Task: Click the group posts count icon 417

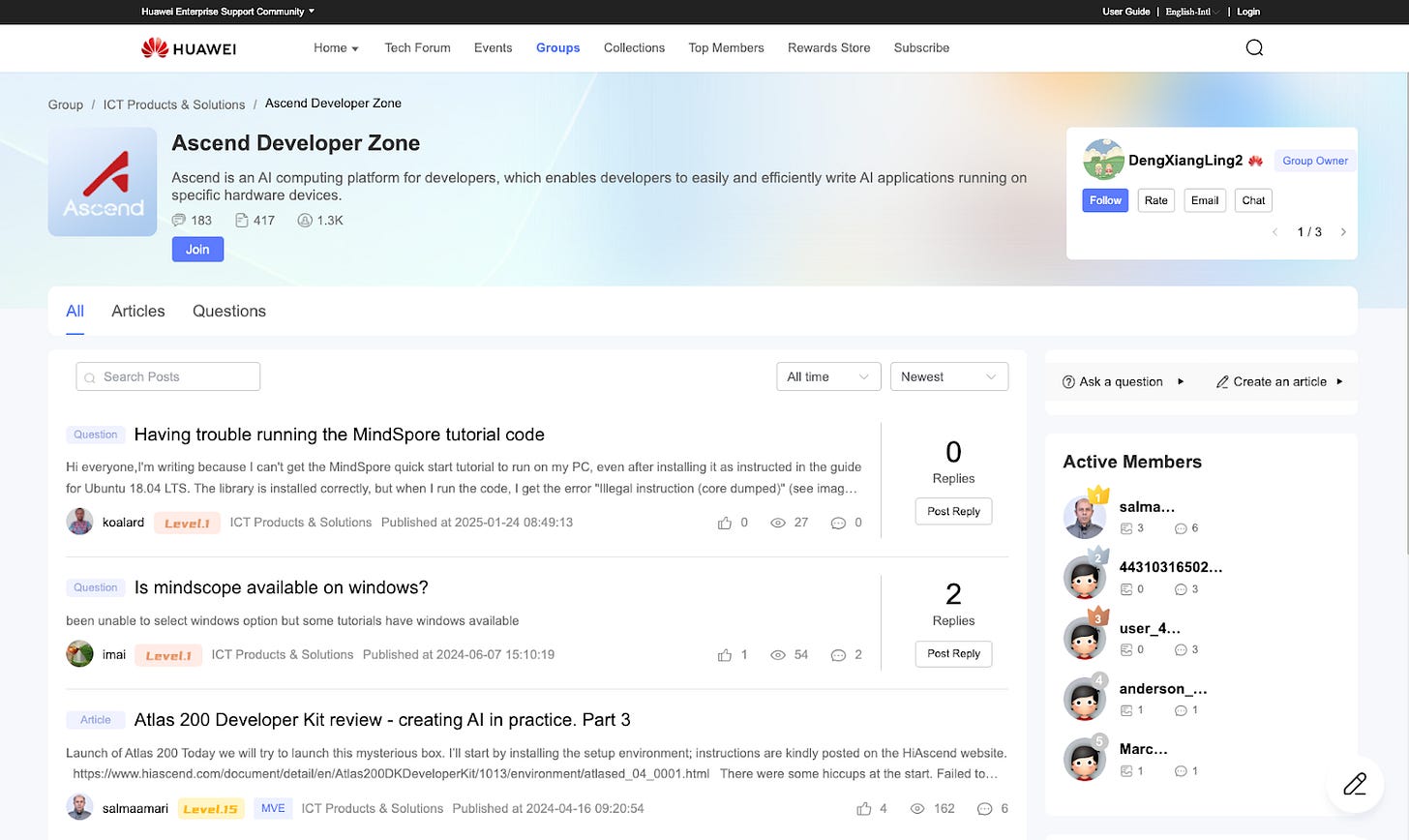Action: click(242, 221)
